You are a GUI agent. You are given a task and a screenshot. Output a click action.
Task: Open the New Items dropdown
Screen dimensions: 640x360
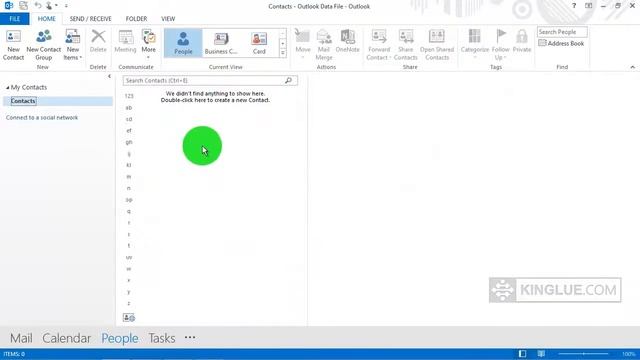pyautogui.click(x=73, y=45)
